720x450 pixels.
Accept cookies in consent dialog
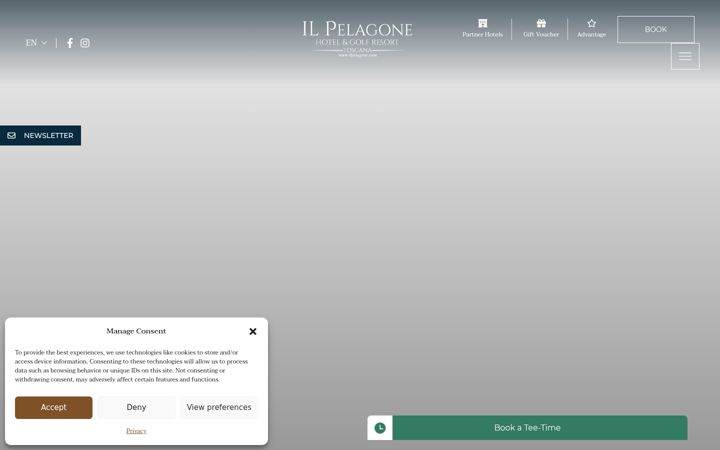pos(53,407)
